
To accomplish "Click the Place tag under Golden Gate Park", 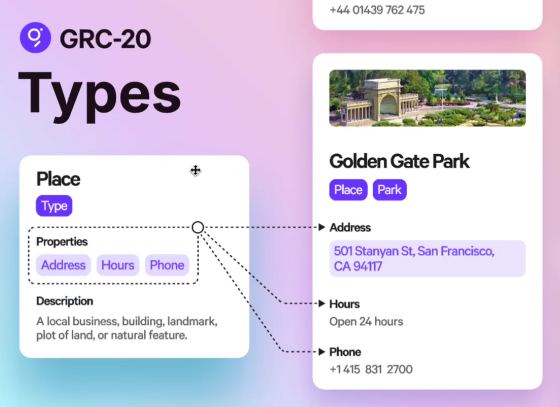I will [x=348, y=190].
